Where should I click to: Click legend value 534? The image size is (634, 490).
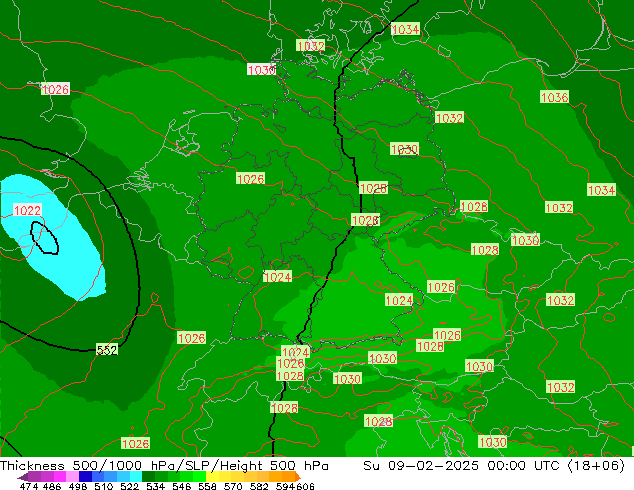pyautogui.click(x=155, y=486)
